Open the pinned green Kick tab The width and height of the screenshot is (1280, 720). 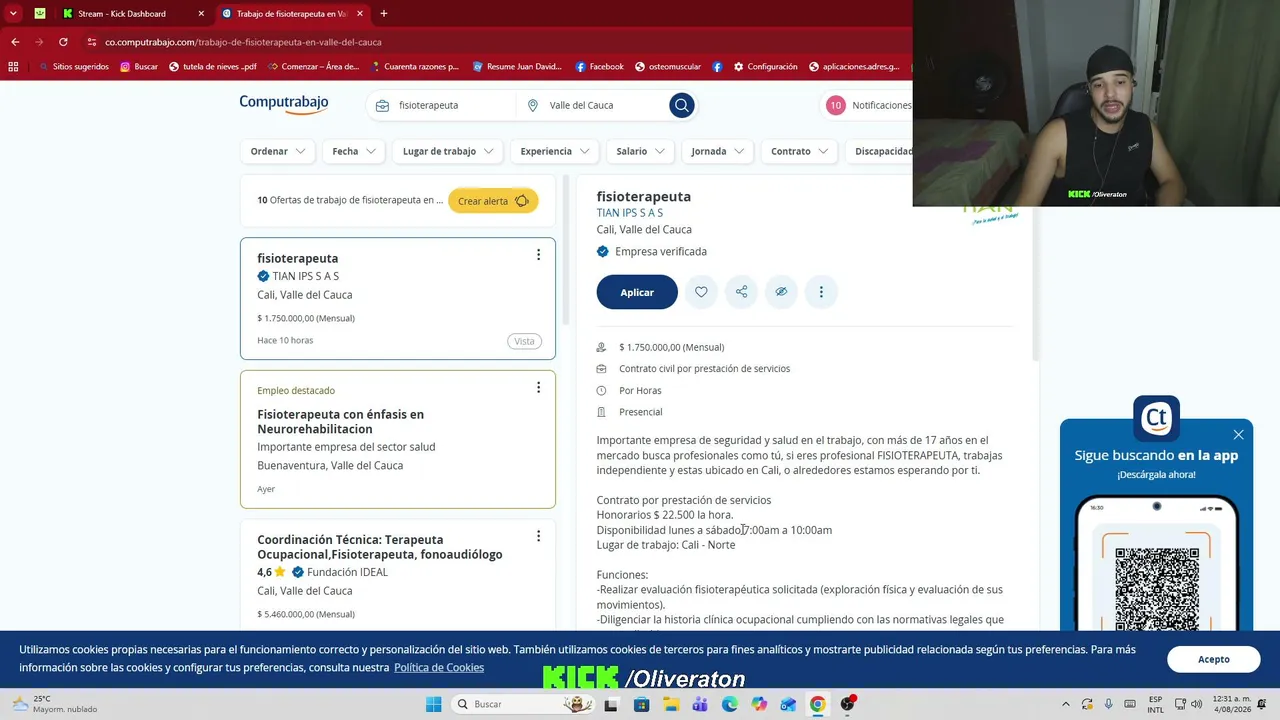(x=40, y=14)
